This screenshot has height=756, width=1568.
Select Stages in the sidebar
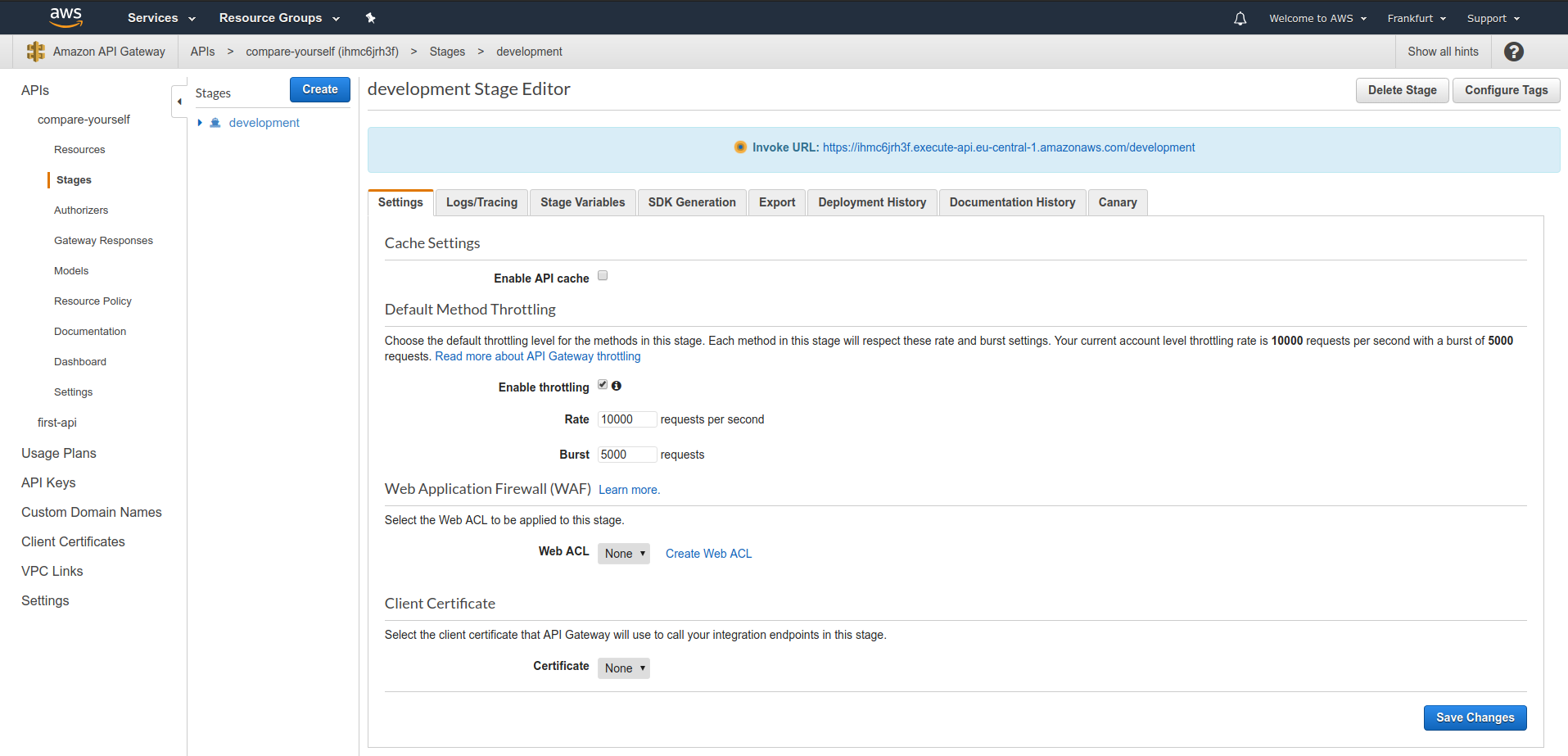74,180
